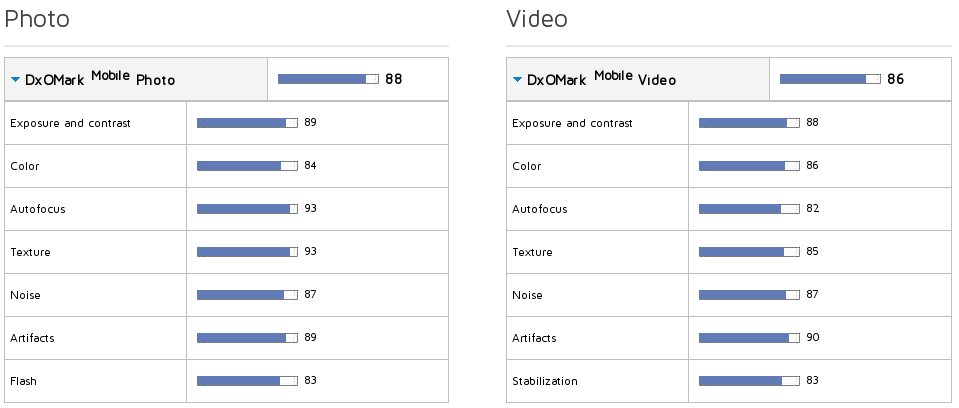The image size is (959, 408).
Task: Collapse the DxOMark Mobile Video section arrow
Action: coord(517,80)
